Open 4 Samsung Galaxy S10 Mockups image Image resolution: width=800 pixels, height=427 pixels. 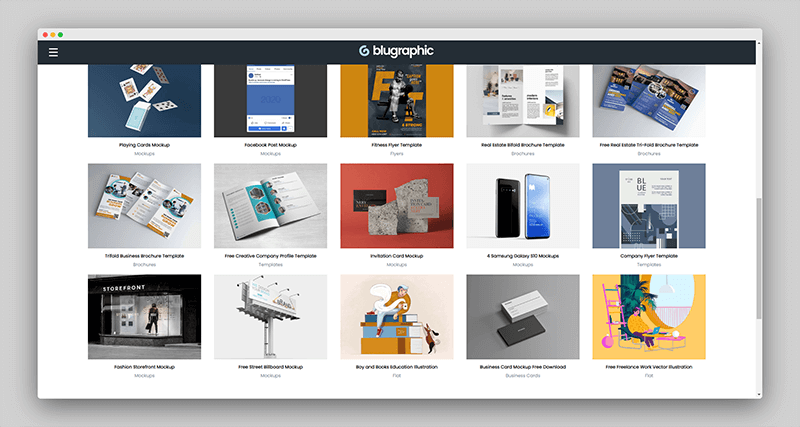tap(522, 206)
